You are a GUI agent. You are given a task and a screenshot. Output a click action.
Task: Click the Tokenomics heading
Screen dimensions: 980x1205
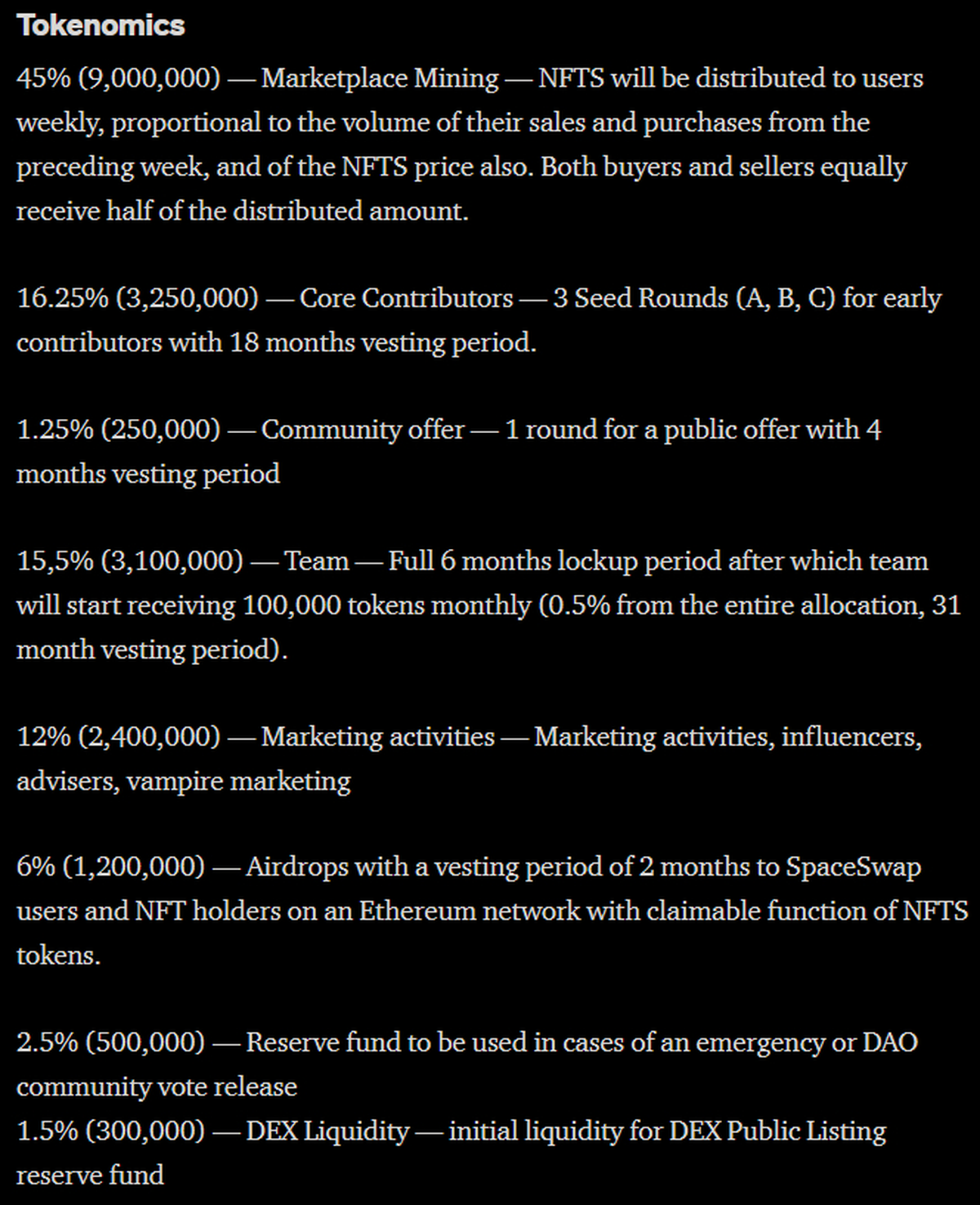(x=100, y=25)
